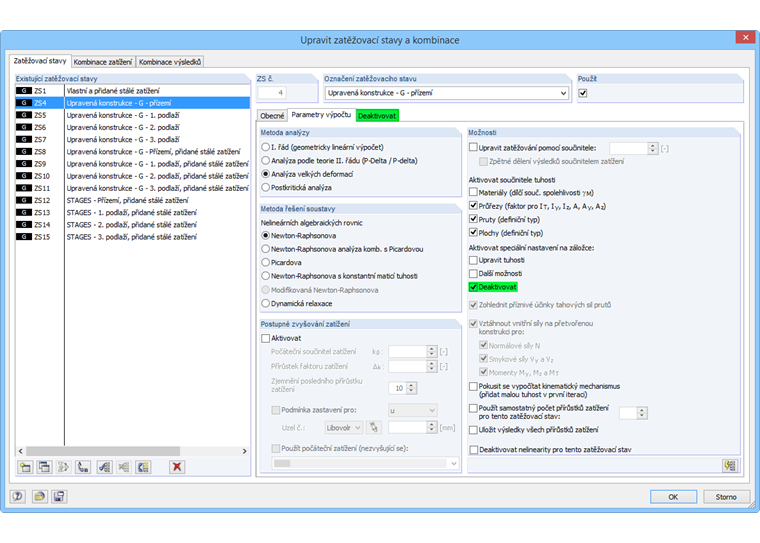Open Označení zatěžovacího stavu dropdown
Viewport: 760px width, 543px height.
[x=563, y=93]
